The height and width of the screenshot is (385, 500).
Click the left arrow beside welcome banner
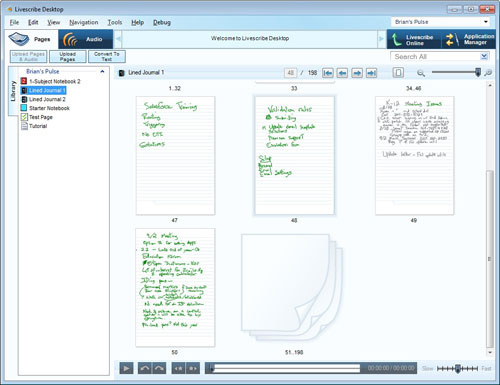tap(118, 39)
